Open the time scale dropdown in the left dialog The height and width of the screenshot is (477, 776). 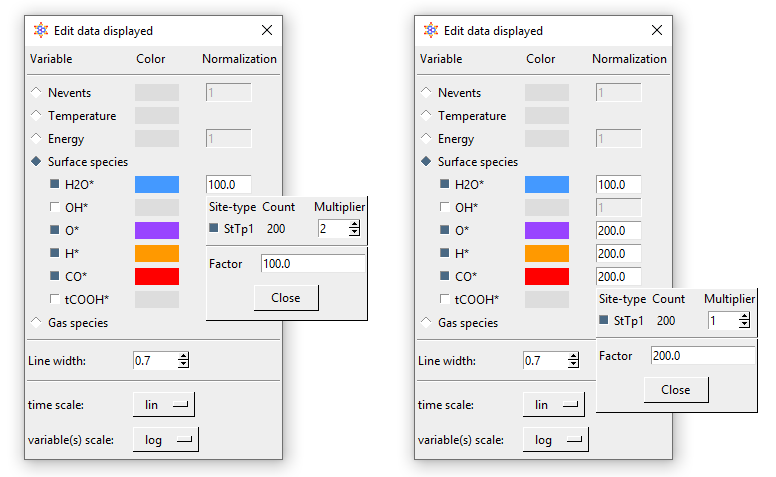164,404
